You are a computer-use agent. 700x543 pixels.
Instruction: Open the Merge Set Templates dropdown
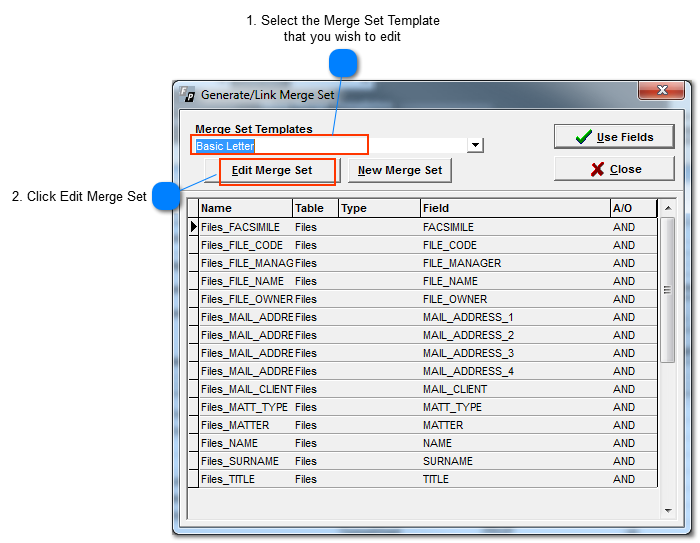click(476, 145)
